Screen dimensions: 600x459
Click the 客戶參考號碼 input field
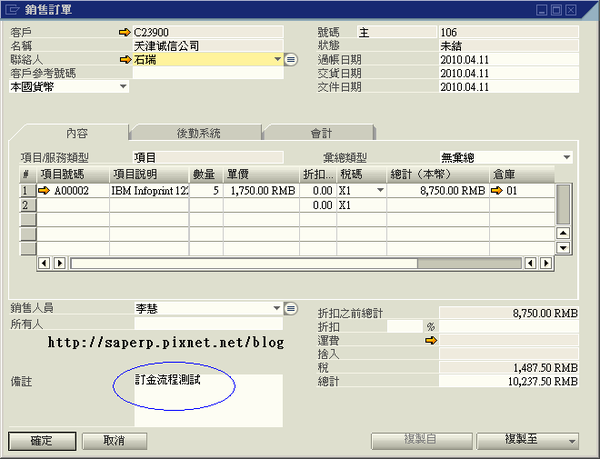click(208, 73)
